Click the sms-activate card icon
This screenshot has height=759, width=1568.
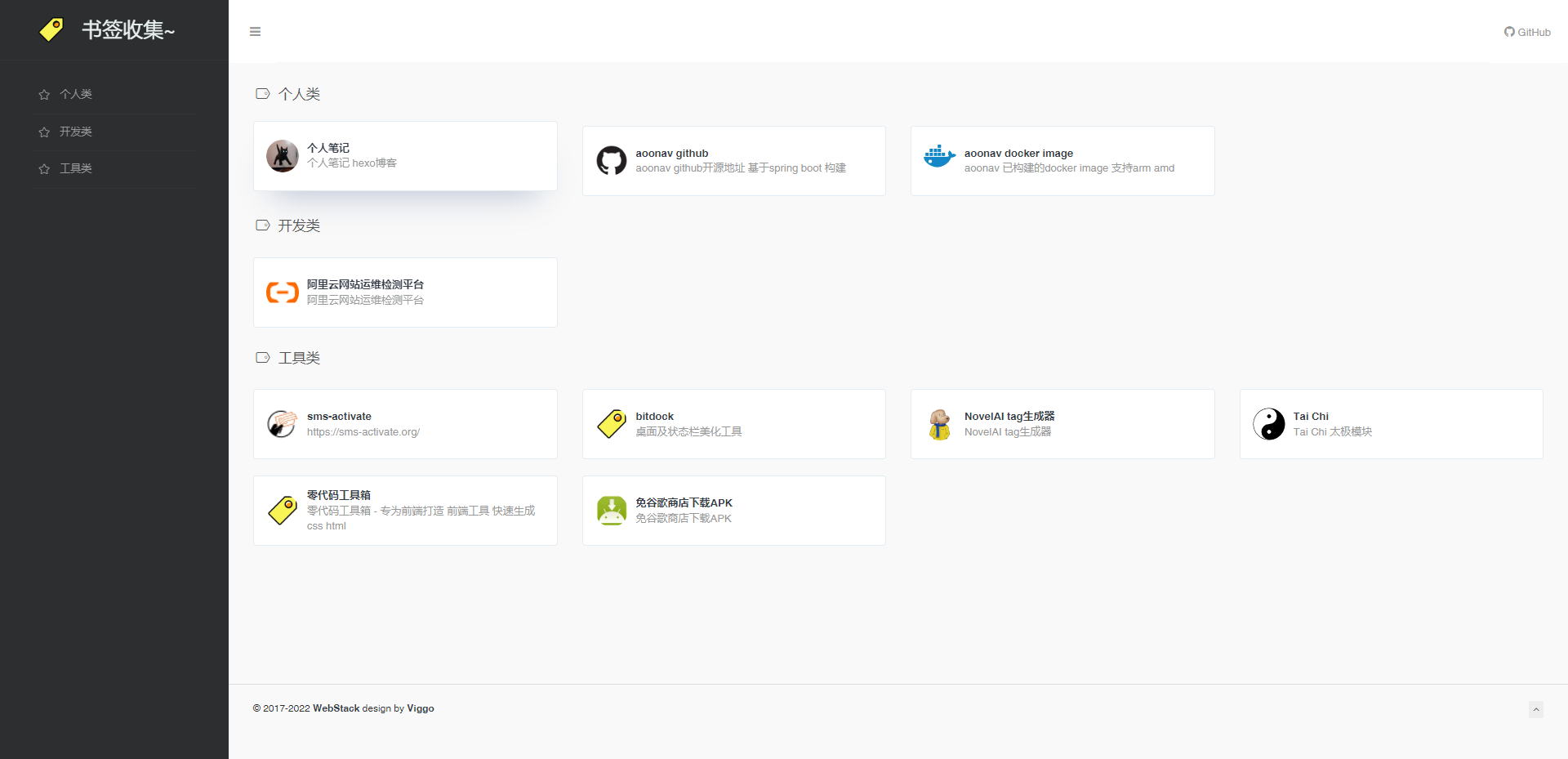click(x=283, y=424)
